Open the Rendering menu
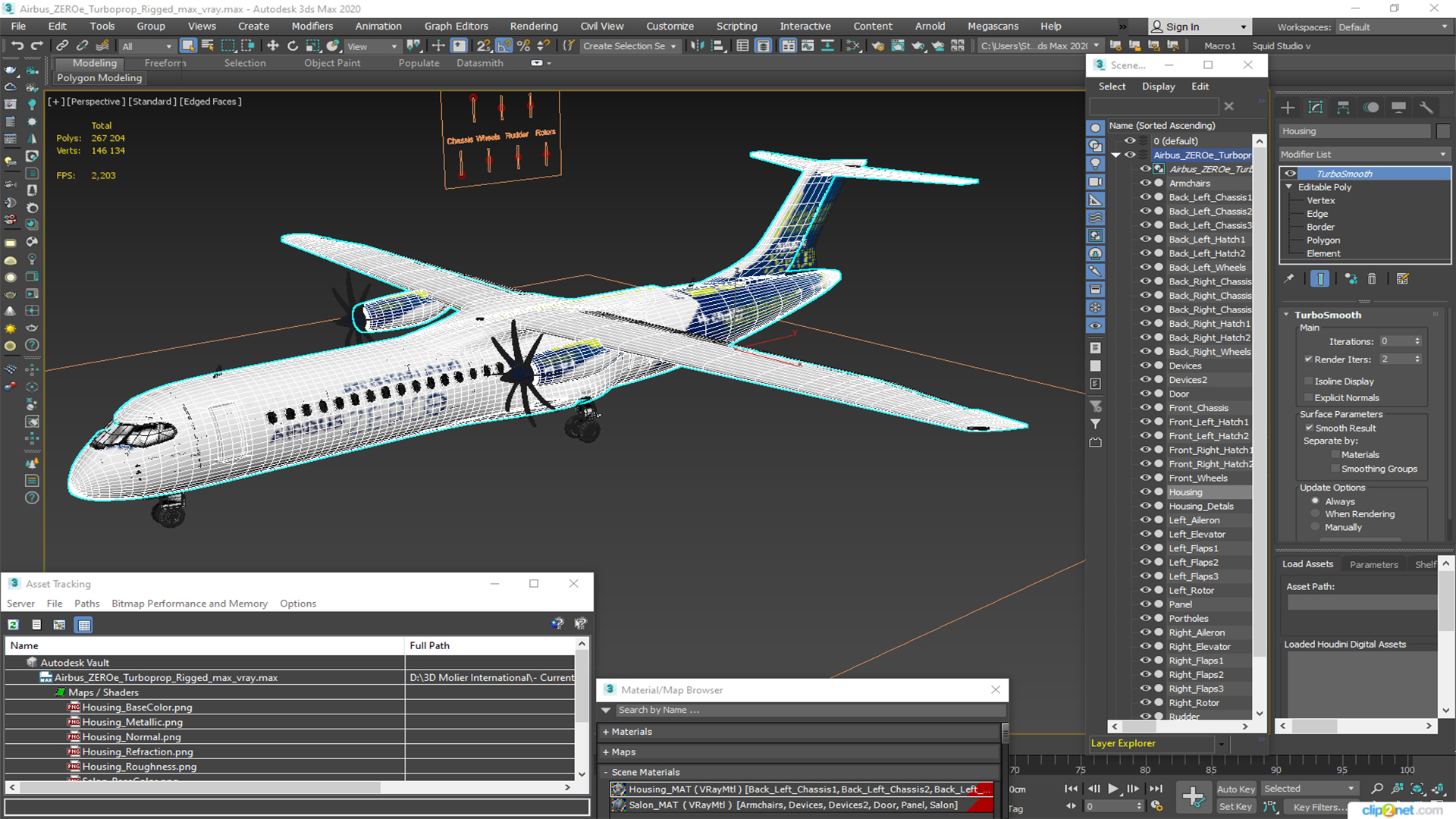The image size is (1456, 819). 533,26
